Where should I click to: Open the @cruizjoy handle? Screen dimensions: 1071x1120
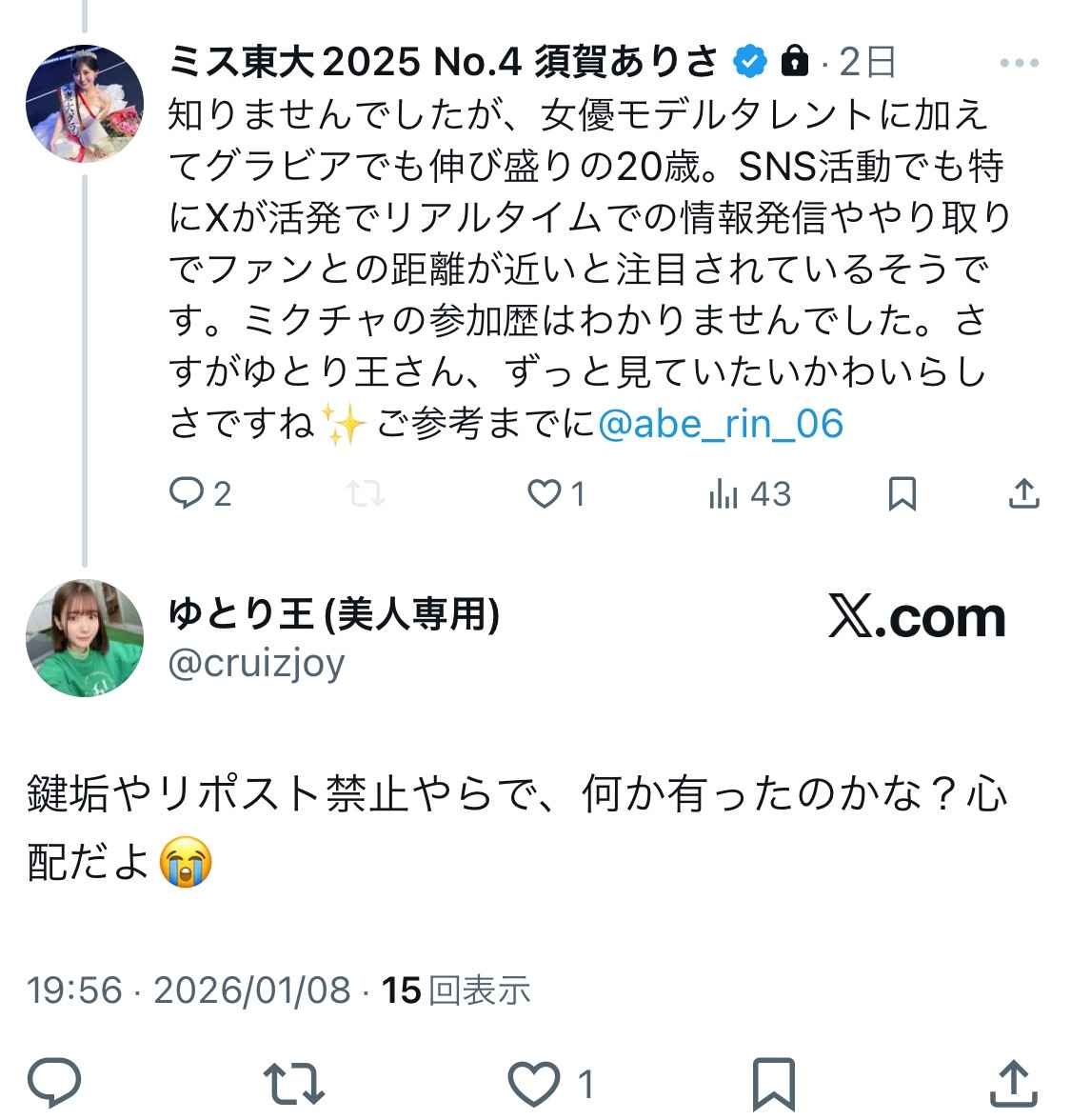point(256,664)
